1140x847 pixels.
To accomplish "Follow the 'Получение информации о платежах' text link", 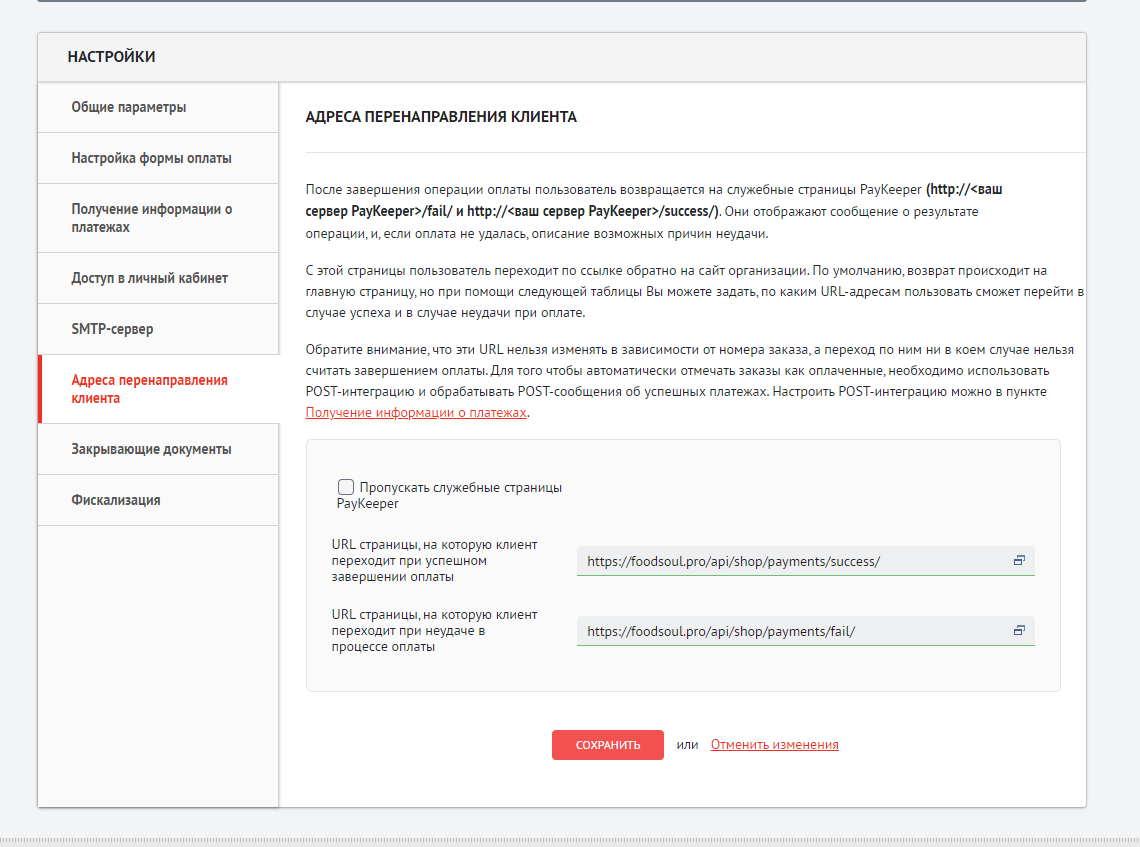I will click(415, 412).
